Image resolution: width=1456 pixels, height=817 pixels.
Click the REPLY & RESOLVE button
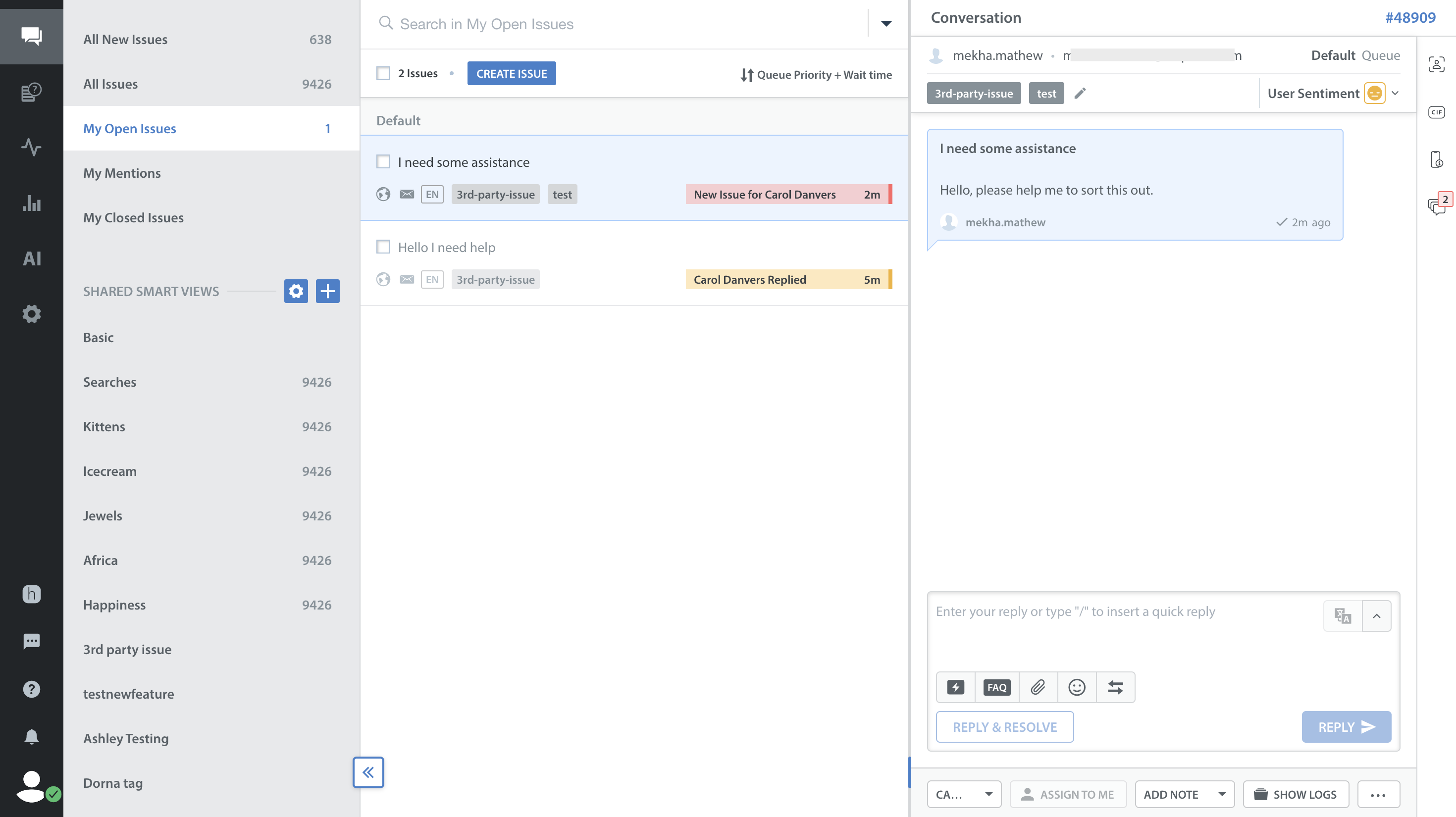[1004, 726]
